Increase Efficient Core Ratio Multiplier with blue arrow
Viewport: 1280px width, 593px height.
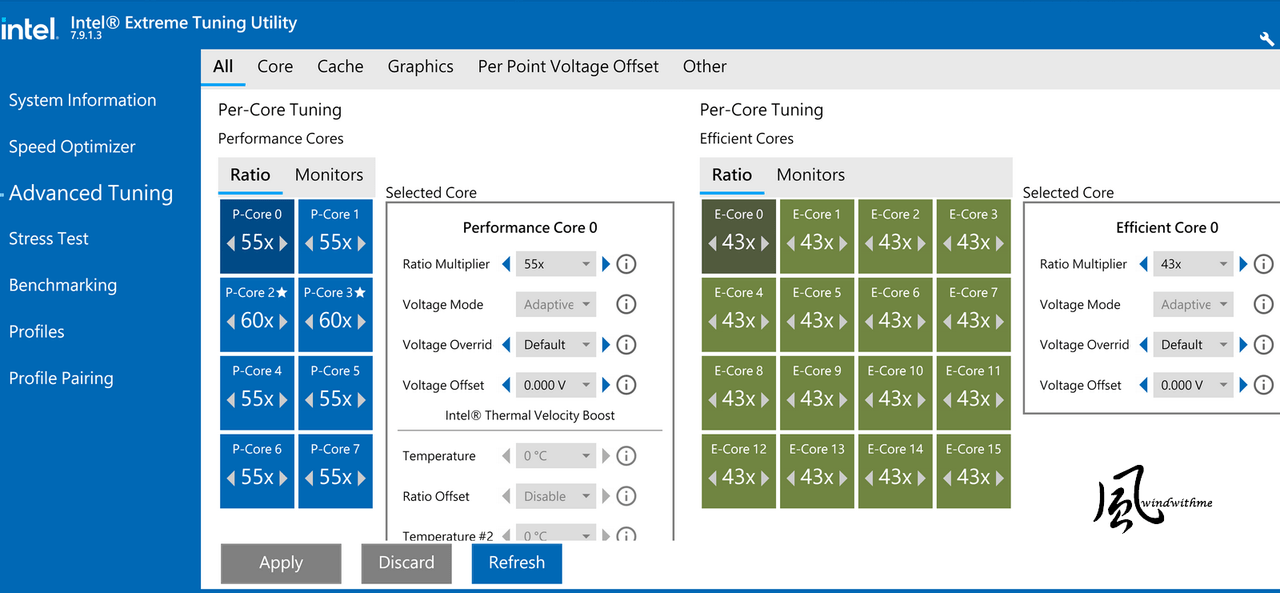(x=1243, y=264)
